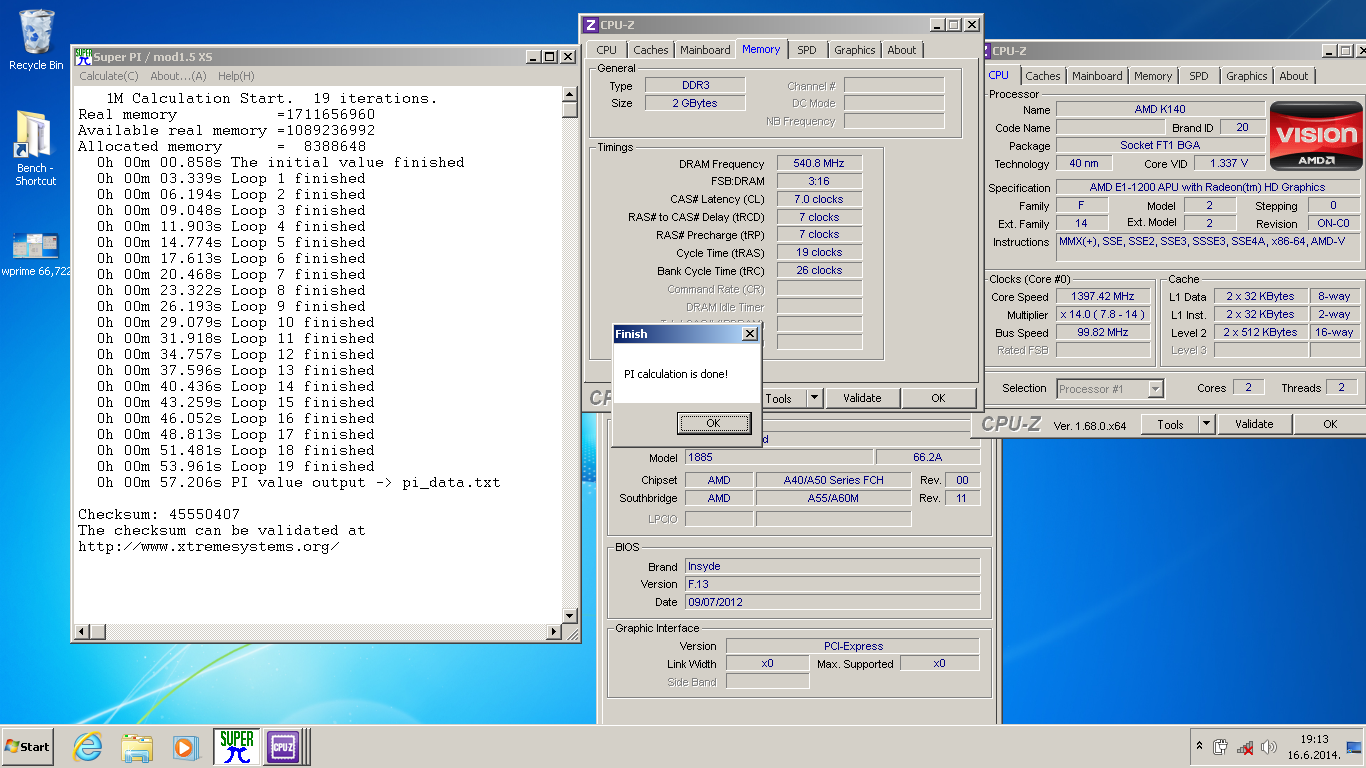1366x768 pixels.
Task: Switch to Caches tab in front CPU-Z window
Action: 650,50
